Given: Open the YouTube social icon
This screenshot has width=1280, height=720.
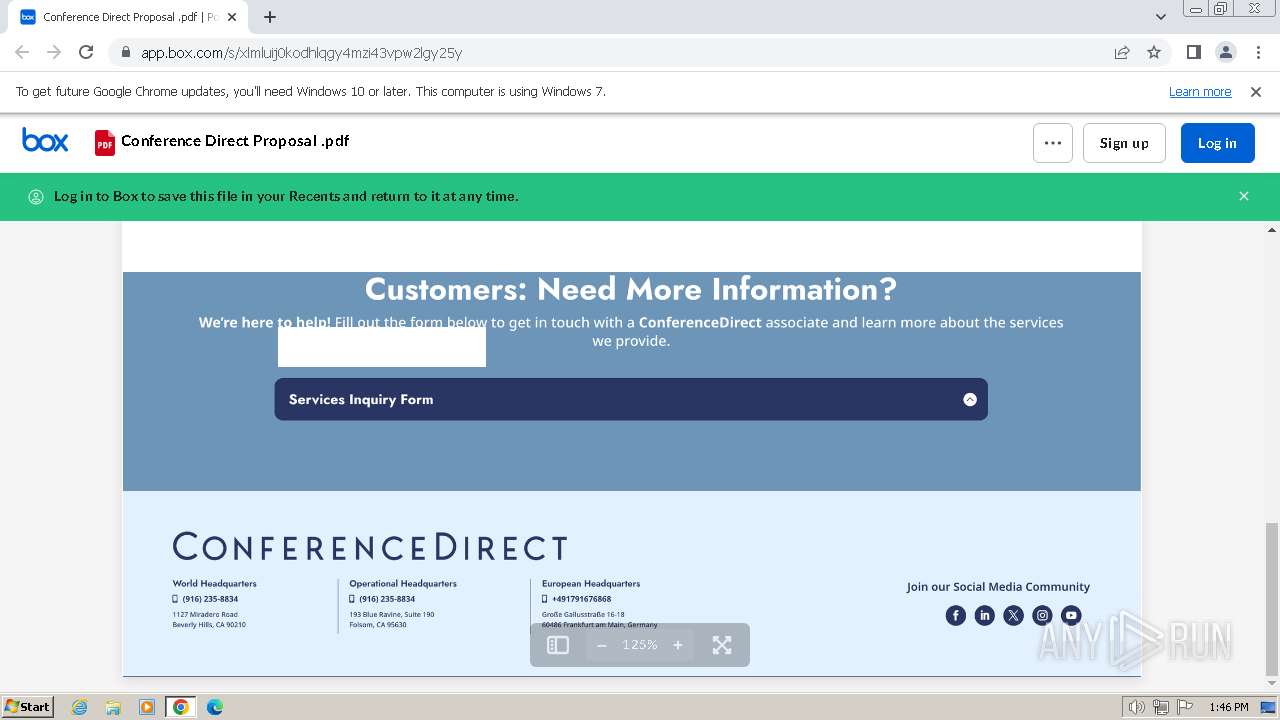Looking at the screenshot, I should click(1071, 615).
